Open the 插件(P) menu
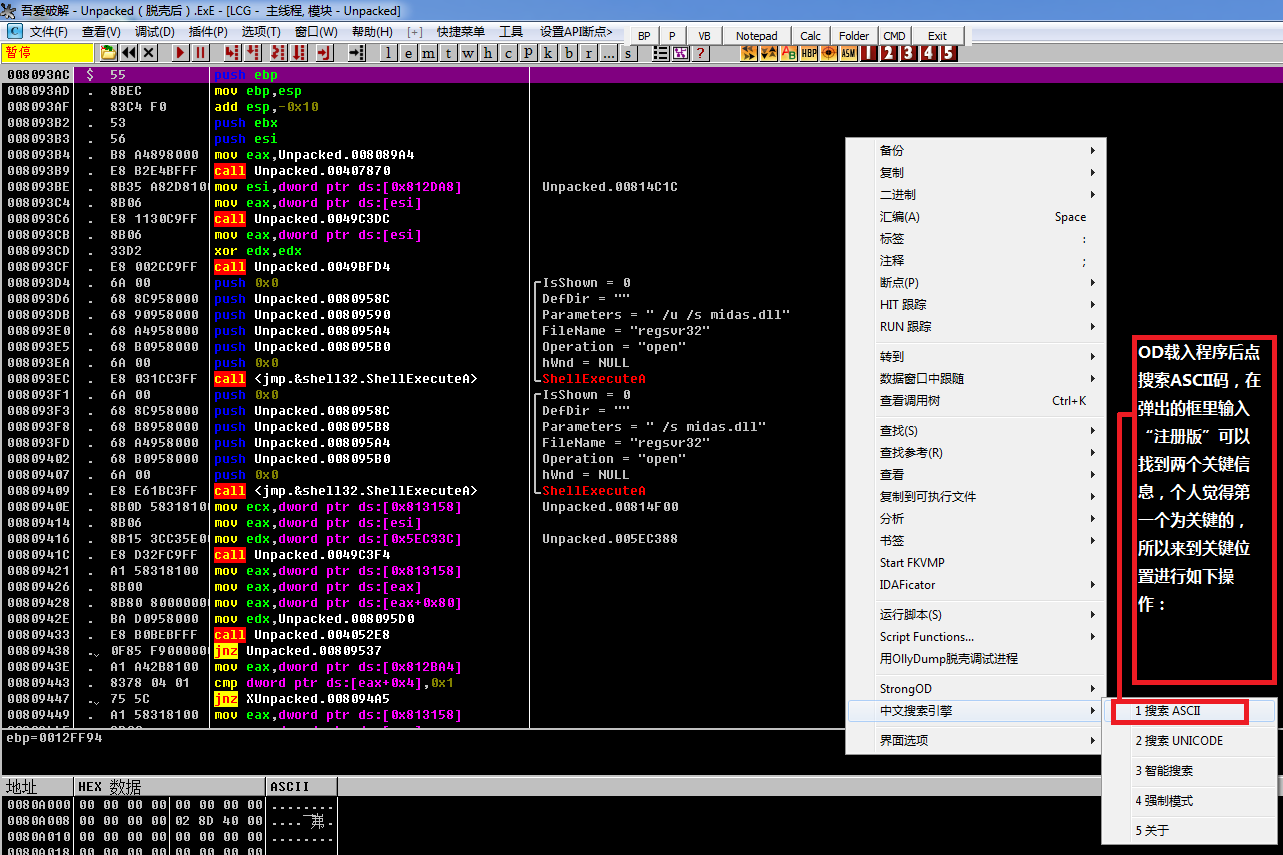 click(x=208, y=32)
